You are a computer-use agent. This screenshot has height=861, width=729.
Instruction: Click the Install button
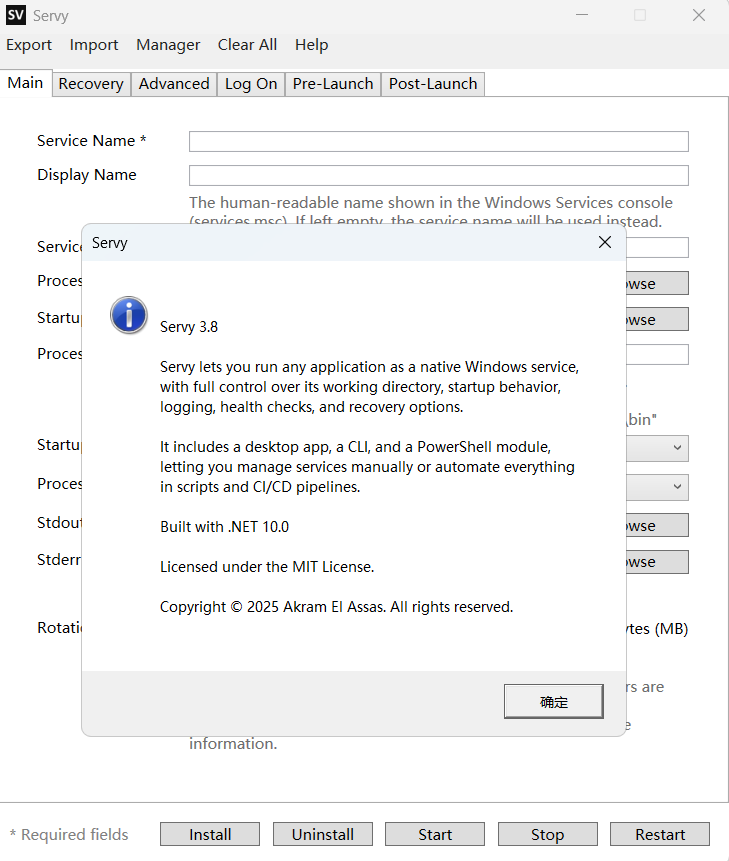click(x=210, y=834)
